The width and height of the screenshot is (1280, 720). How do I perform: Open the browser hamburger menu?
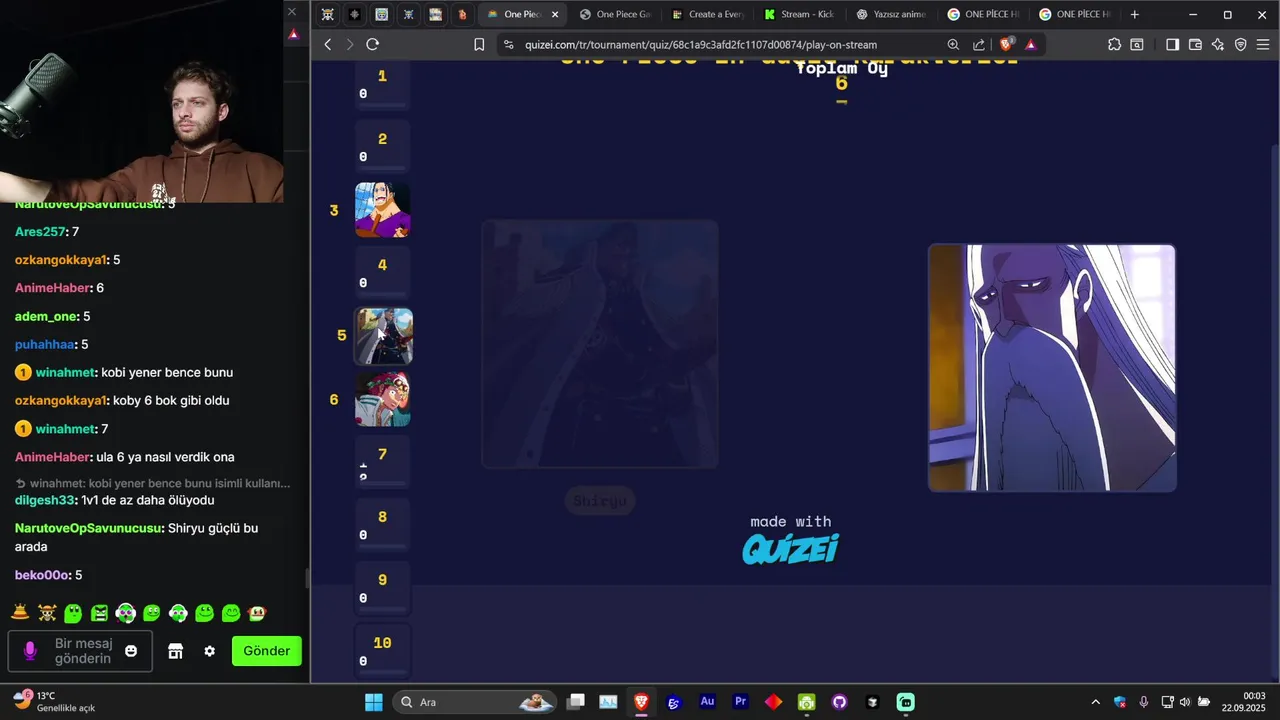[1263, 44]
